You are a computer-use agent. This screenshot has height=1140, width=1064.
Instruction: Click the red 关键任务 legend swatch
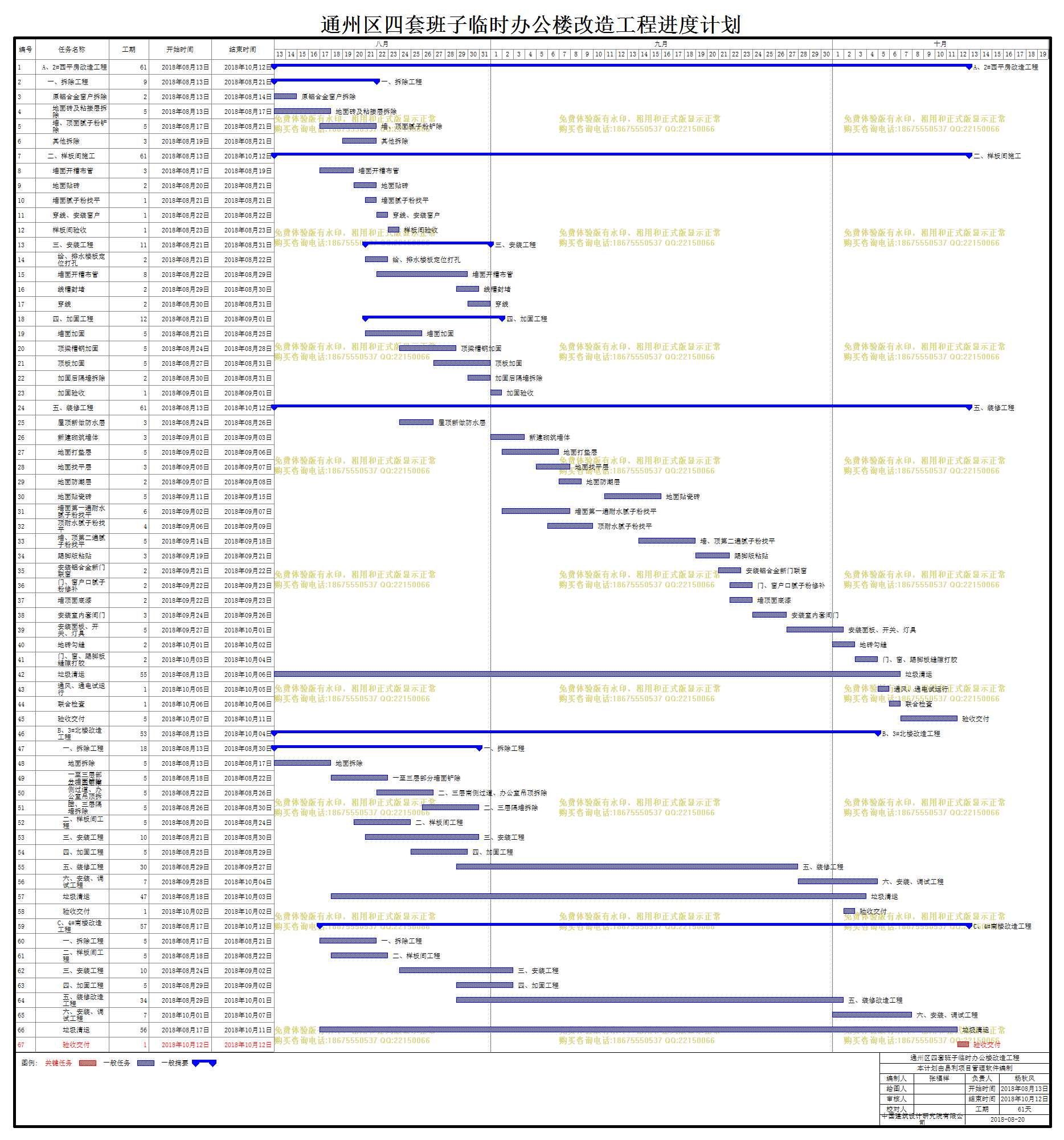click(87, 1063)
